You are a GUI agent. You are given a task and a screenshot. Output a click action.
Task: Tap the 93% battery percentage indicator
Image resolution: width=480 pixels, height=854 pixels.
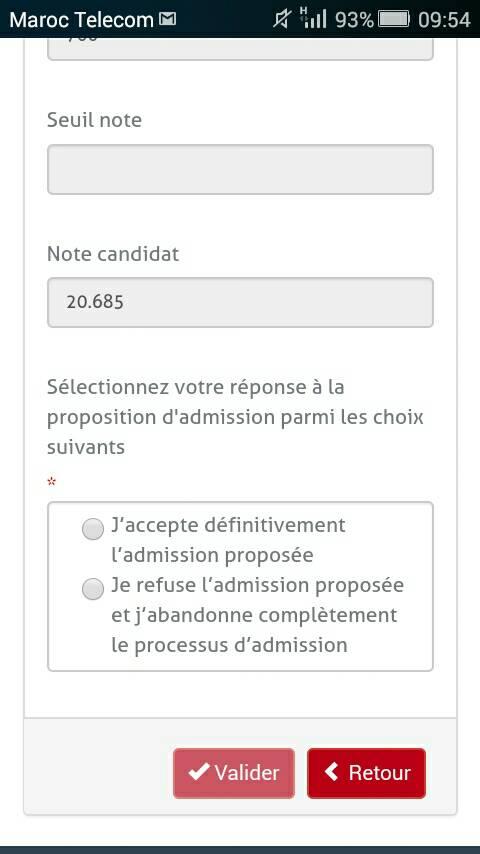click(355, 20)
